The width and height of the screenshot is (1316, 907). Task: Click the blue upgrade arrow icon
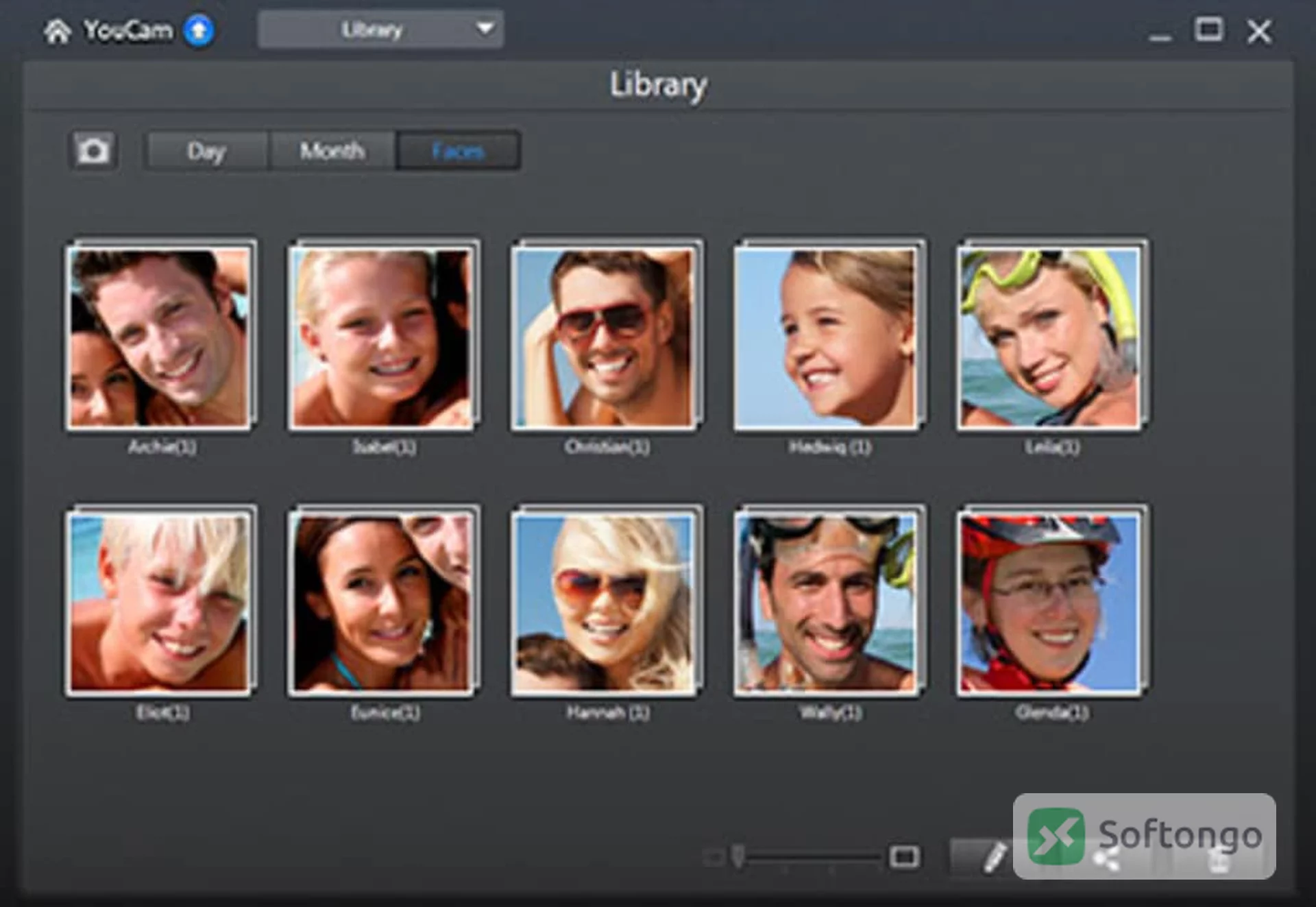pyautogui.click(x=199, y=31)
